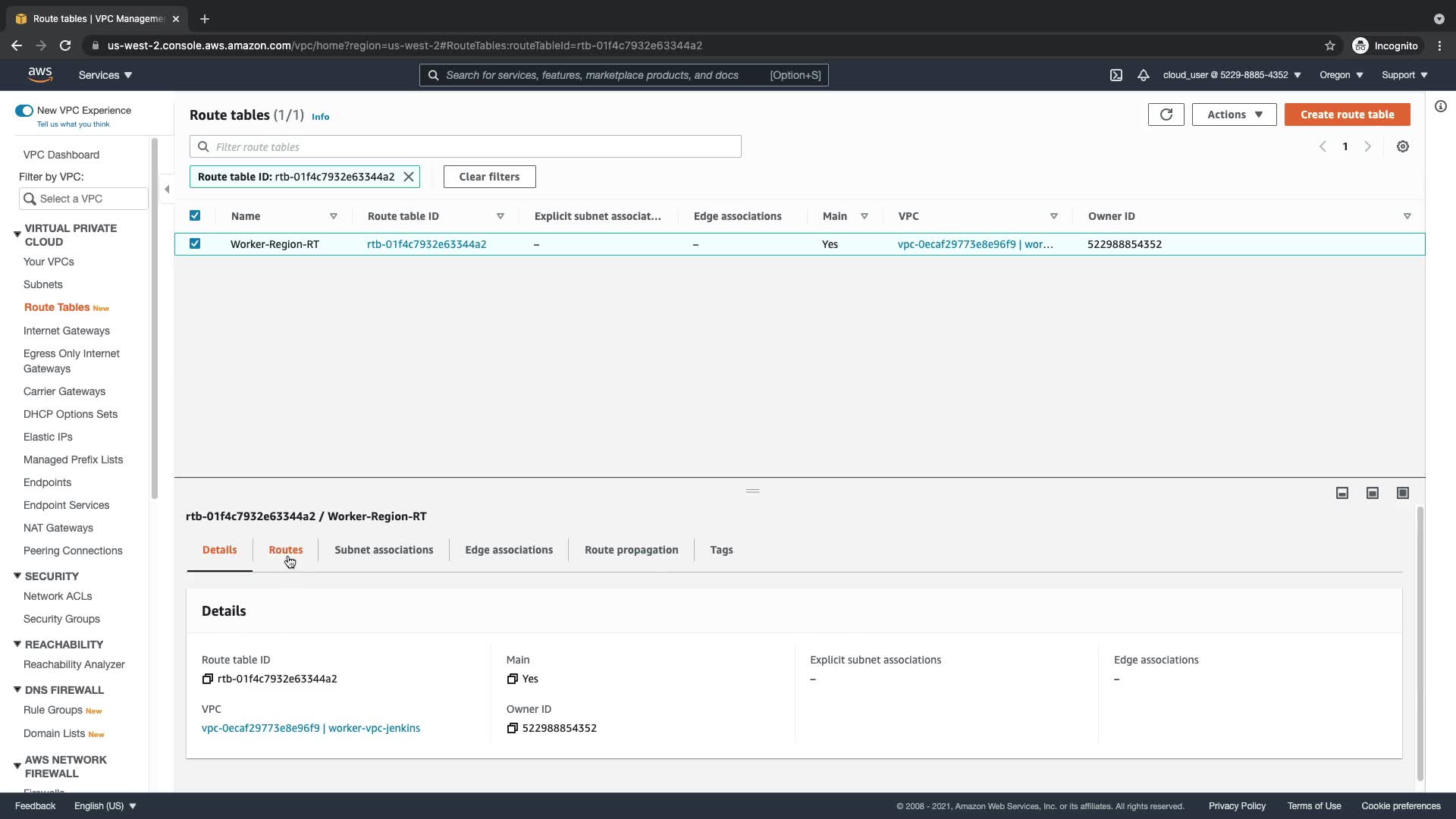Click the Filter route tables field

(465, 147)
